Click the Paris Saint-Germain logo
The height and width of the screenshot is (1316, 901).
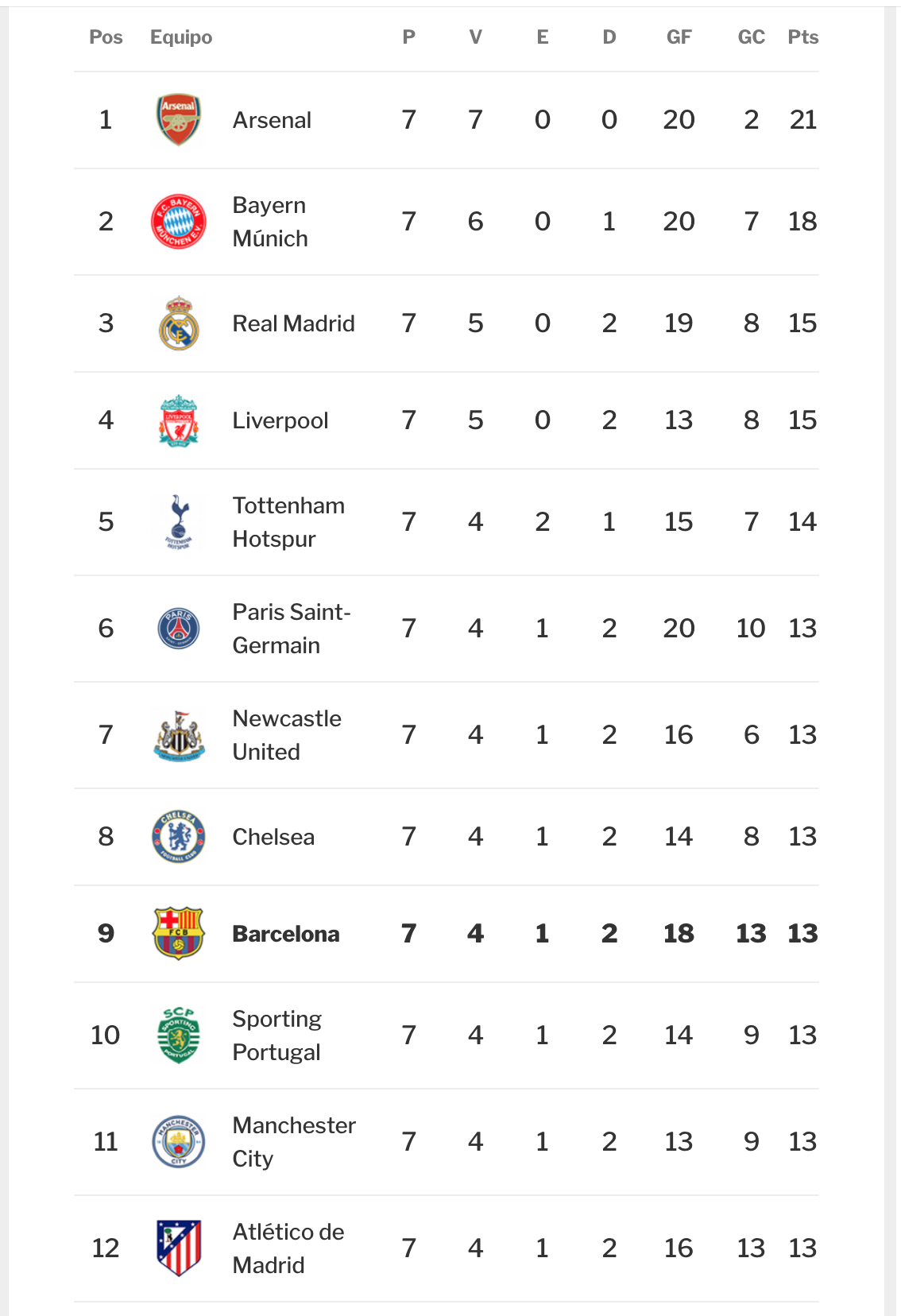click(x=179, y=629)
